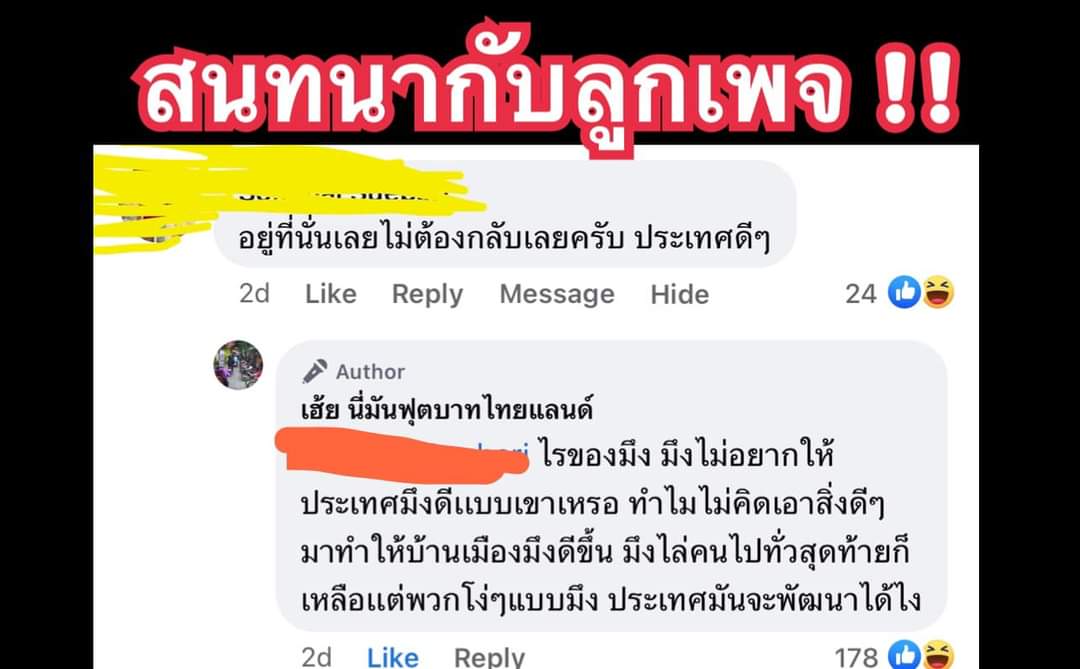Viewport: 1080px width, 669px height.
Task: Reply to the author's comment
Action: tap(489, 657)
